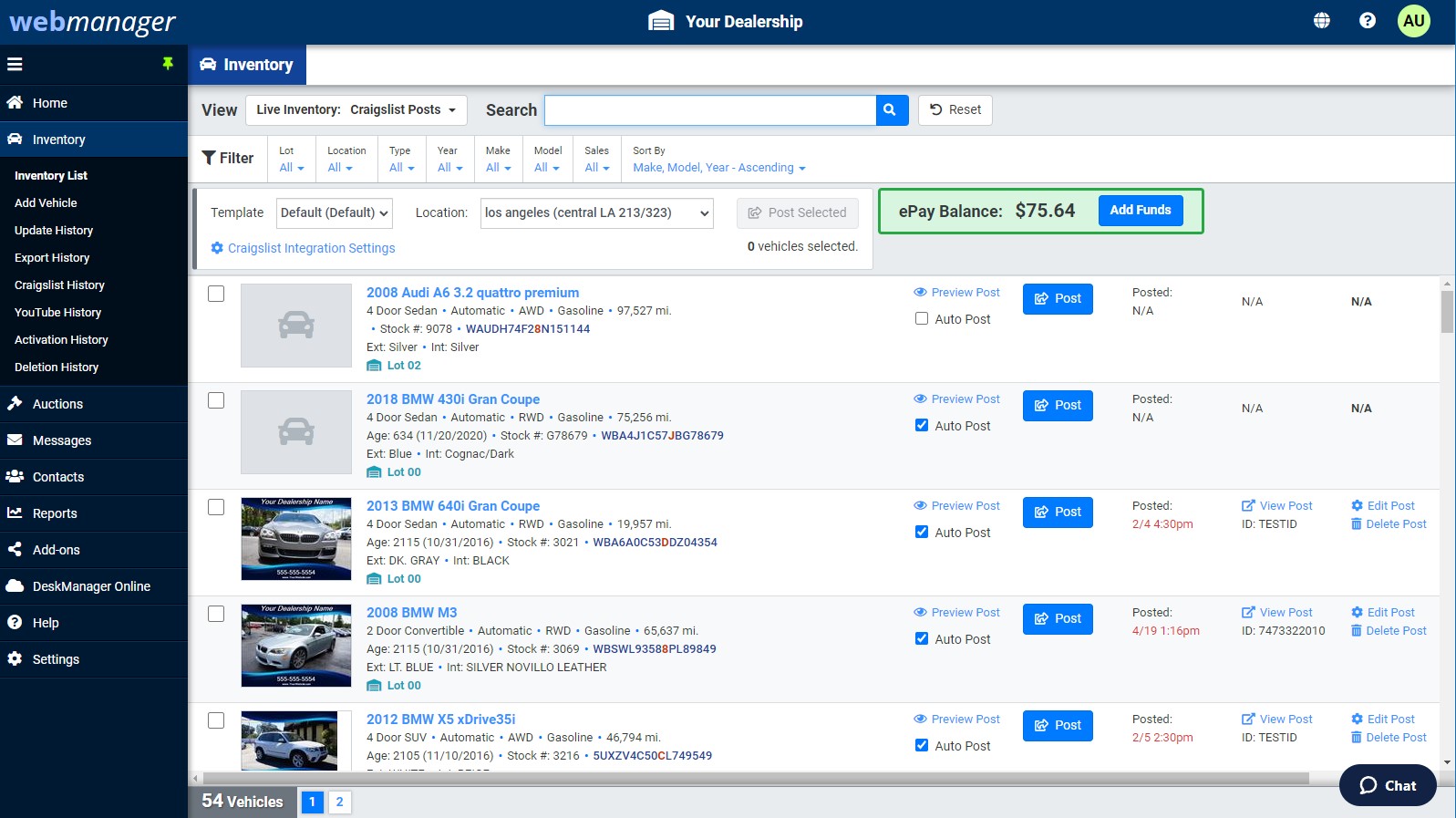Open the Template Default dropdown
The width and height of the screenshot is (1456, 818).
pos(335,213)
